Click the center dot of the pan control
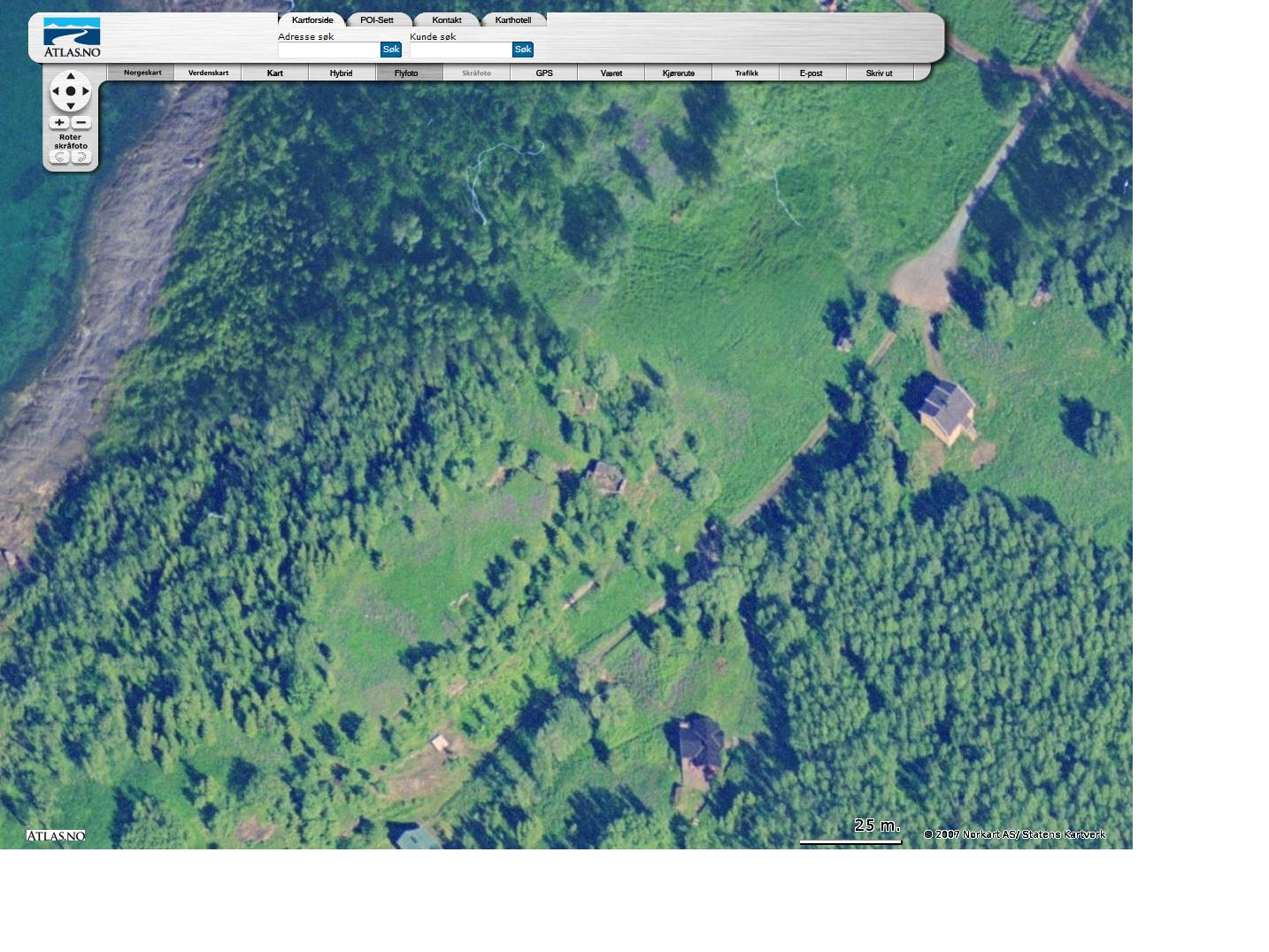 coord(71,91)
